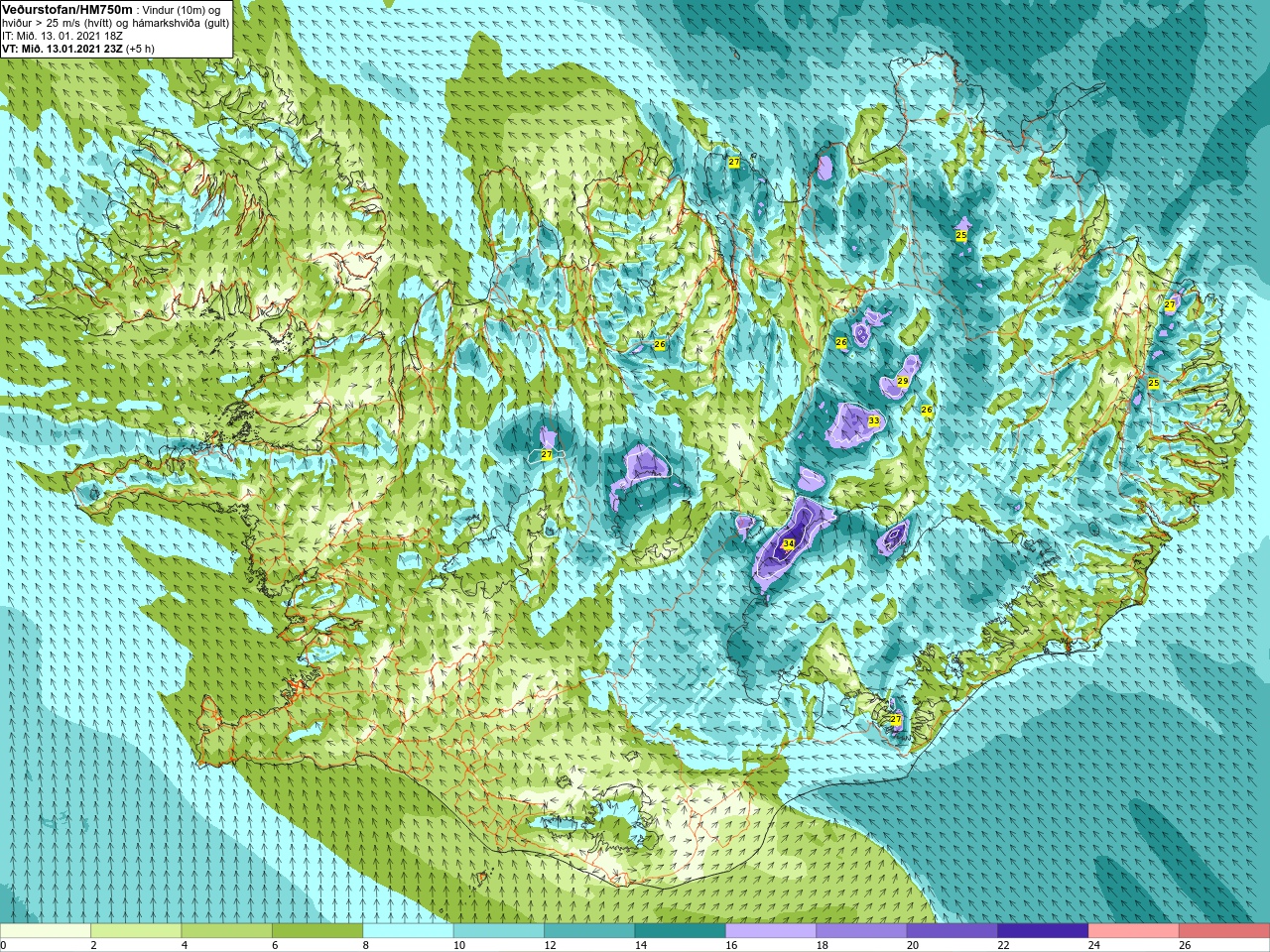Select the cyan 10–12 legend swatch
The image size is (1270, 952).
point(499,931)
